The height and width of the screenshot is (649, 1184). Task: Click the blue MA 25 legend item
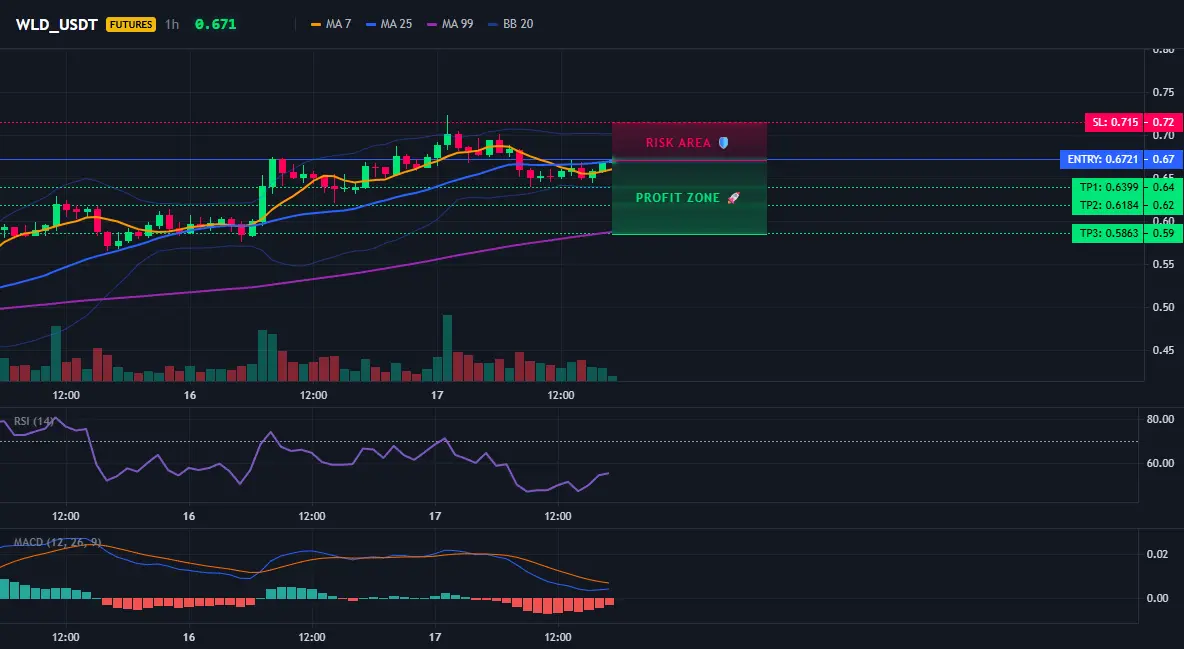coord(389,24)
